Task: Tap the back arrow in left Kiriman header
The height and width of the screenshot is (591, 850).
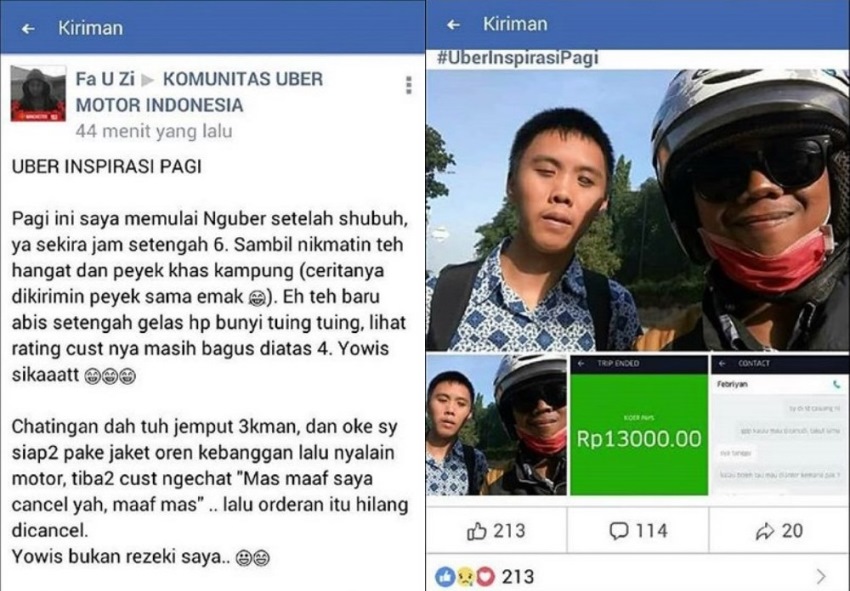Action: coord(28,29)
